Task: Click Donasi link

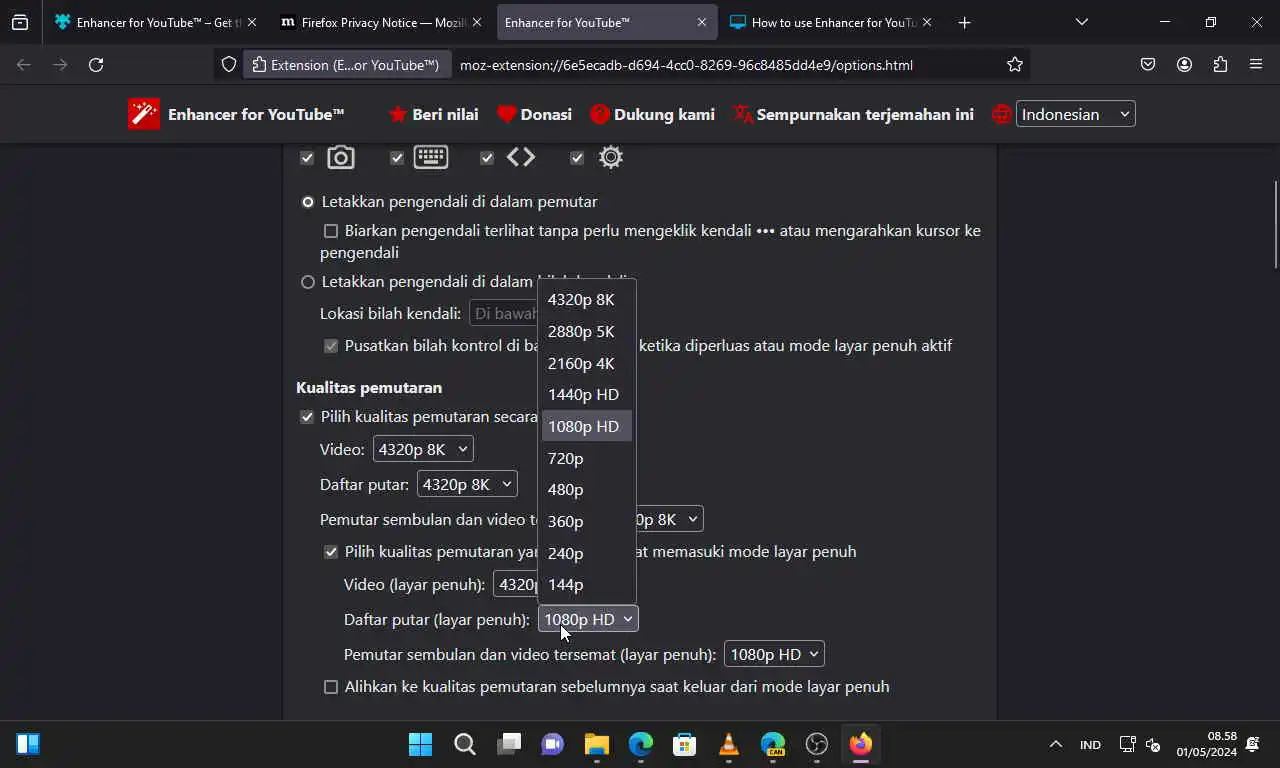Action: (x=534, y=114)
